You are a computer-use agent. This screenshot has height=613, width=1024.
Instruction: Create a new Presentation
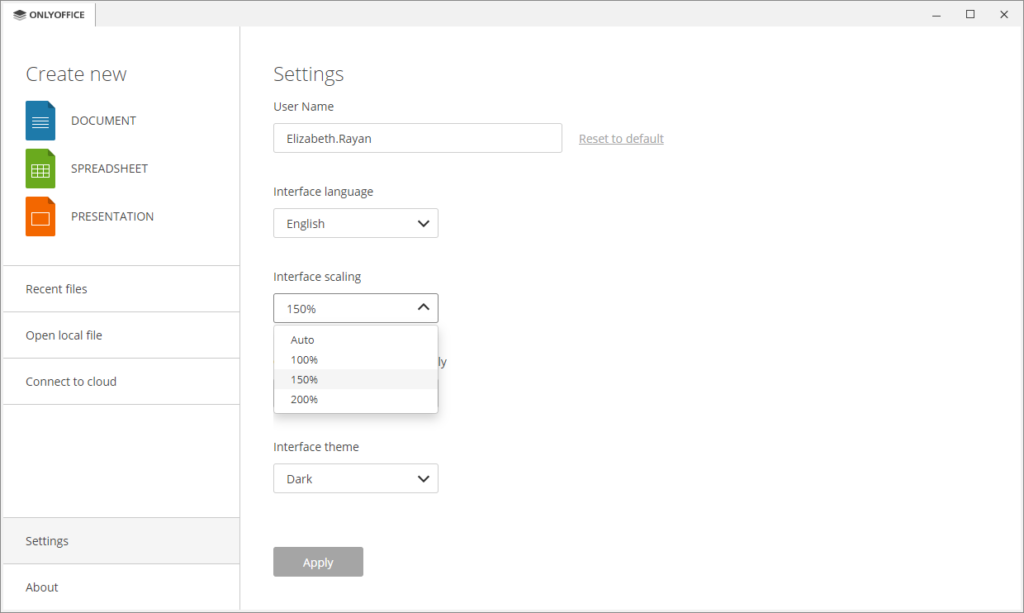tap(112, 216)
